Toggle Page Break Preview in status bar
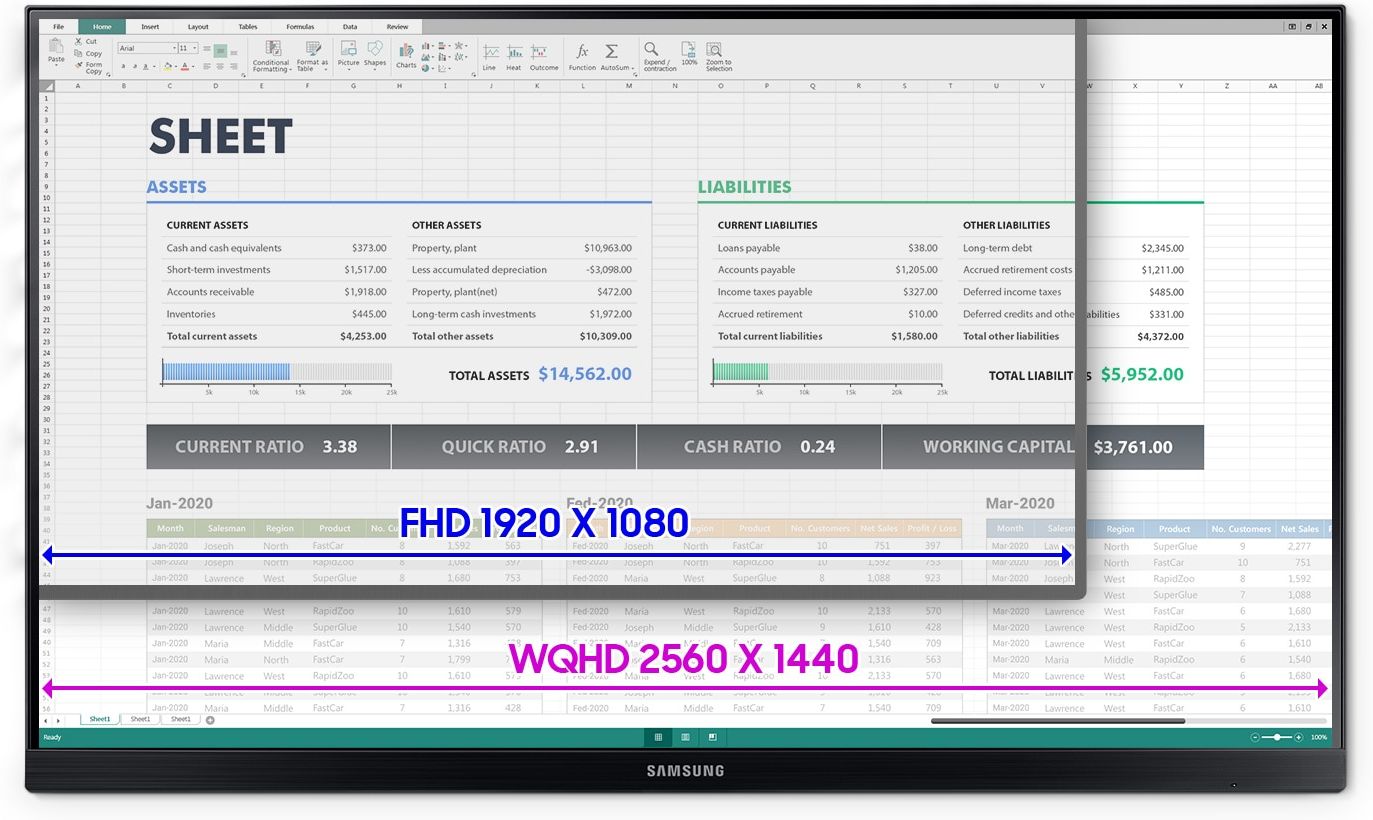Viewport: 1373px width, 820px height. pyautogui.click(x=712, y=737)
